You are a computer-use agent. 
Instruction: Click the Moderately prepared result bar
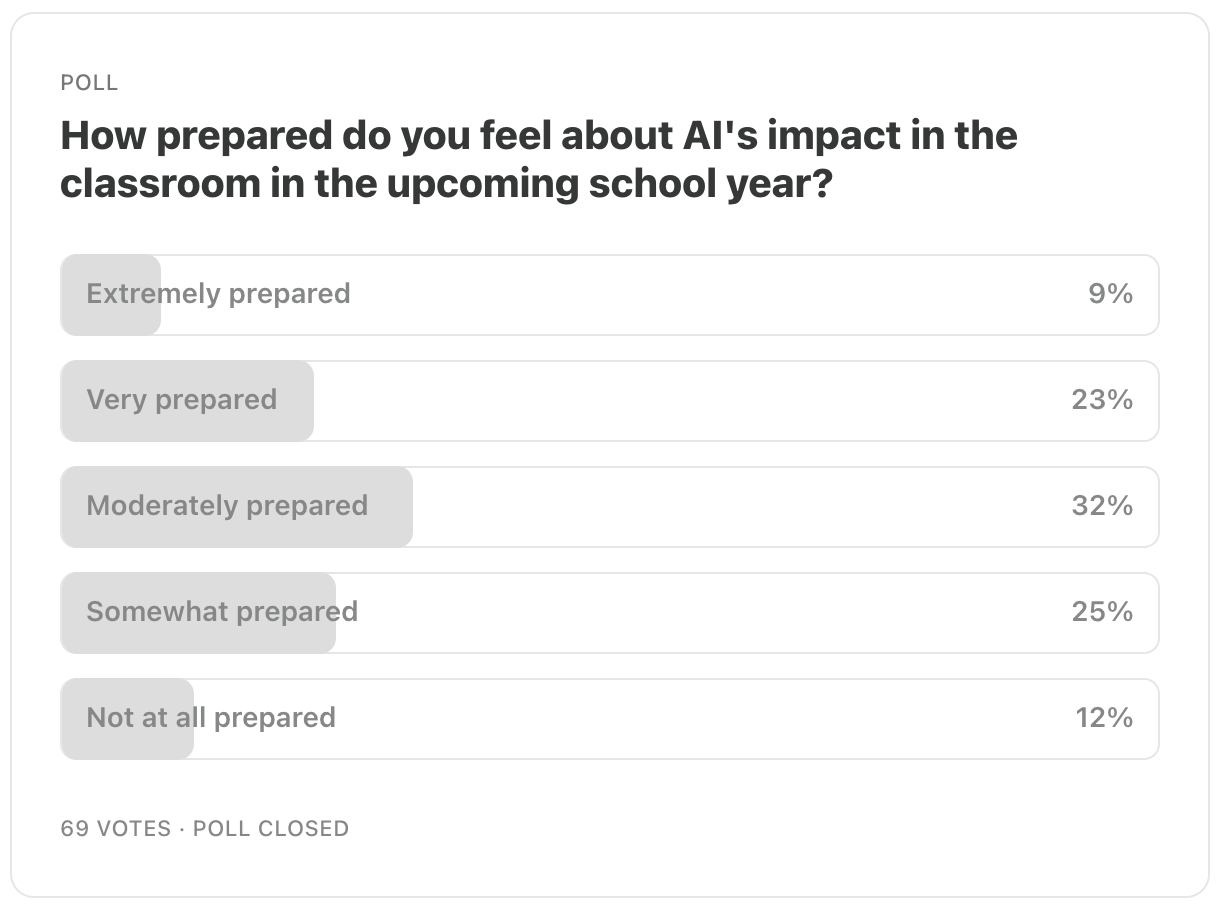[236, 506]
